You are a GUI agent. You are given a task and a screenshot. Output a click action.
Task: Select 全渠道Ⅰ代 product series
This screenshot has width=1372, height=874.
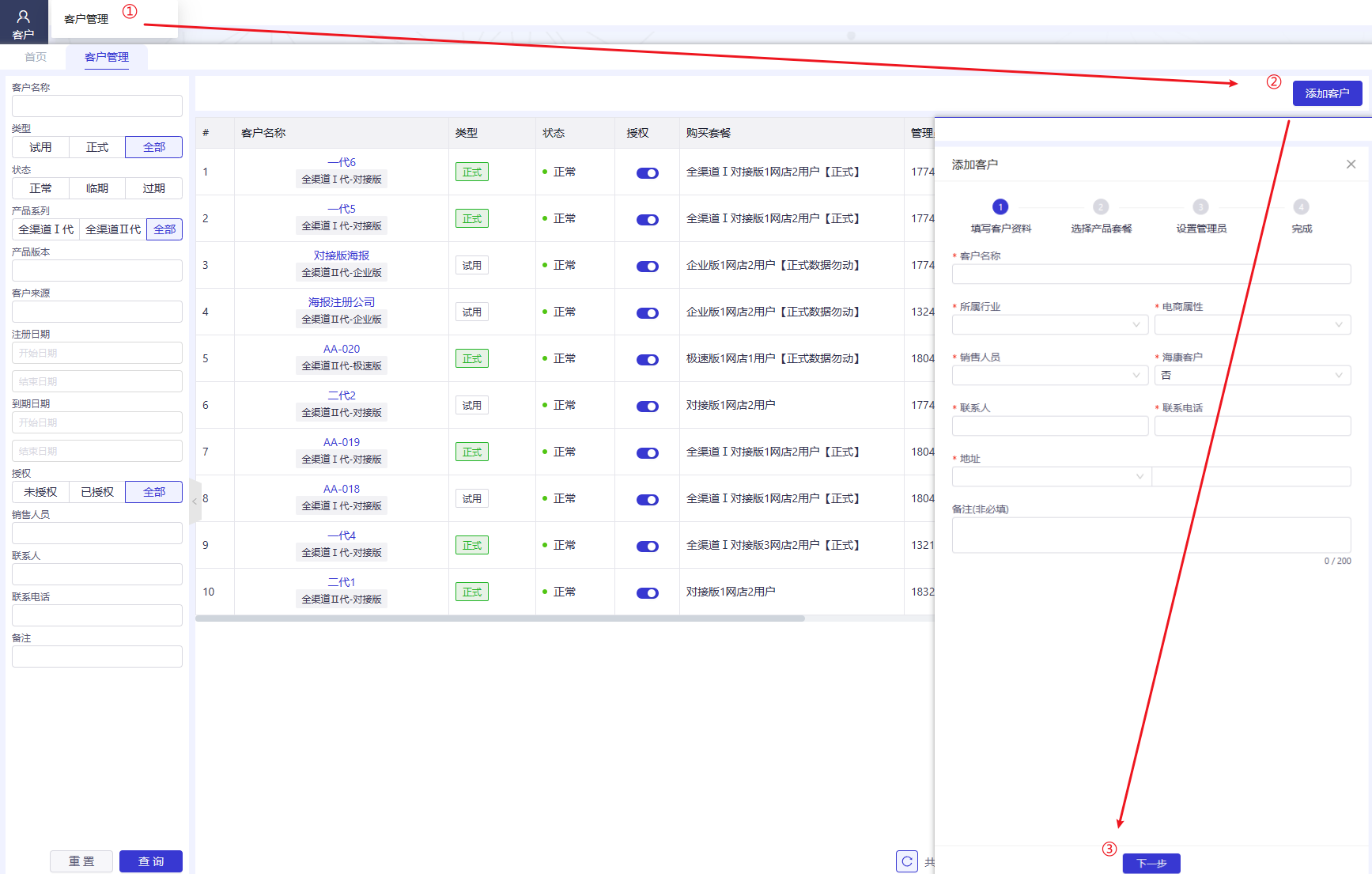(x=46, y=229)
